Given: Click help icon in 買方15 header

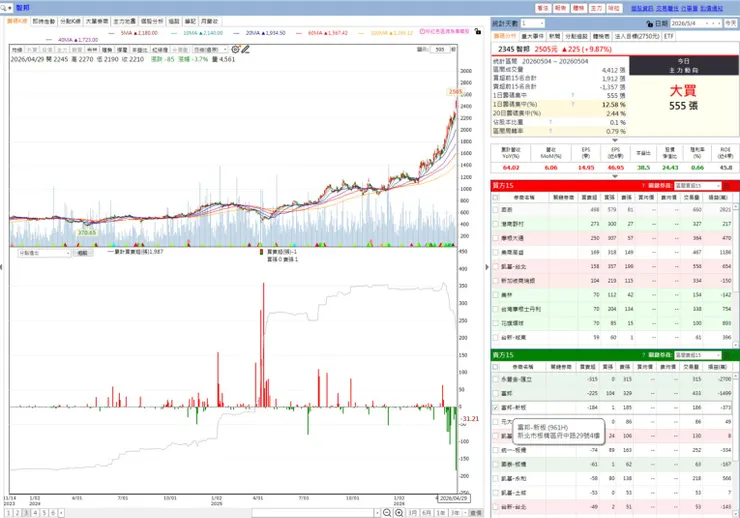Looking at the screenshot, I should (x=643, y=185).
